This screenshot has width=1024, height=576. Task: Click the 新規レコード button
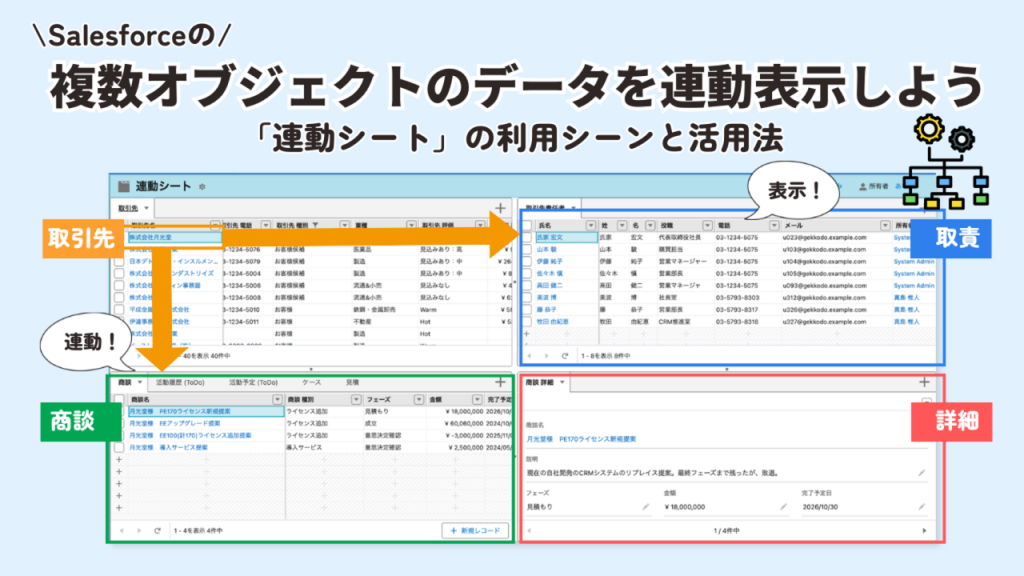[475, 531]
